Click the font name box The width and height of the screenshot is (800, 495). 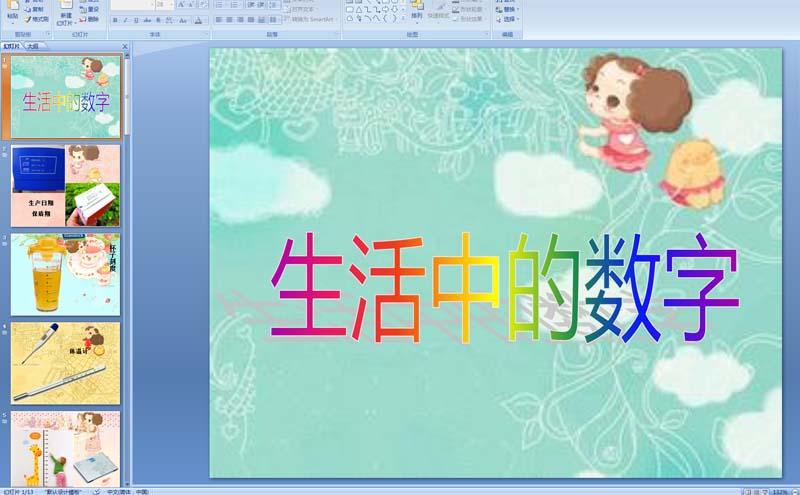pyautogui.click(x=132, y=5)
